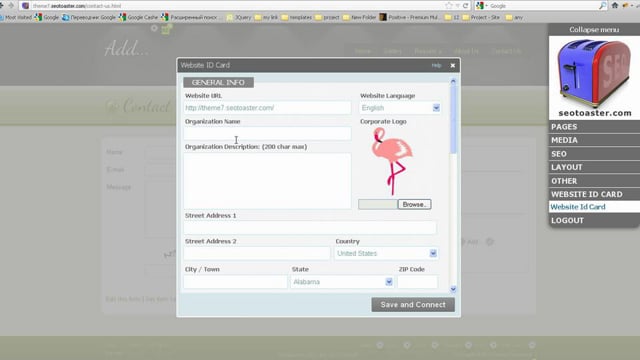Click the flamingo corporate logo image
This screenshot has width=640, height=360.
point(392,161)
